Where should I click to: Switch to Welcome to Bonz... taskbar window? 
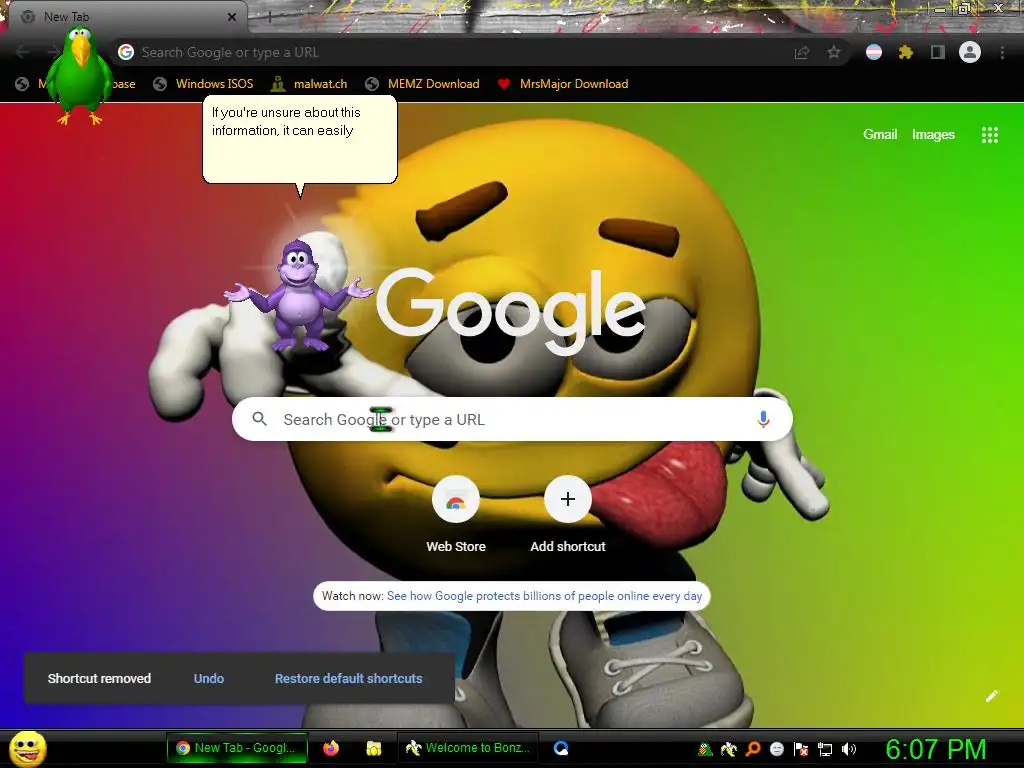pos(468,748)
